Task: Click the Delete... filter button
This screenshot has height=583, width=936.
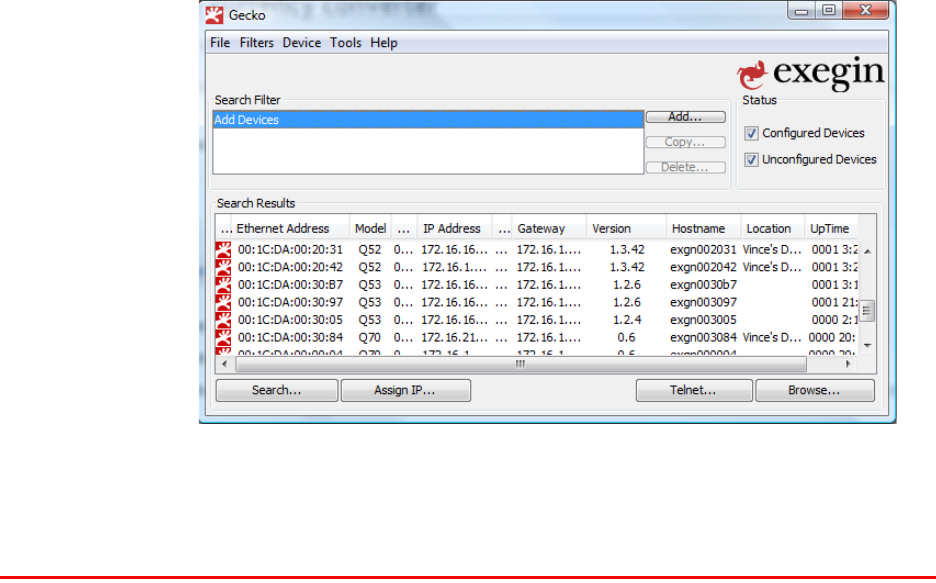Action: pos(685,167)
